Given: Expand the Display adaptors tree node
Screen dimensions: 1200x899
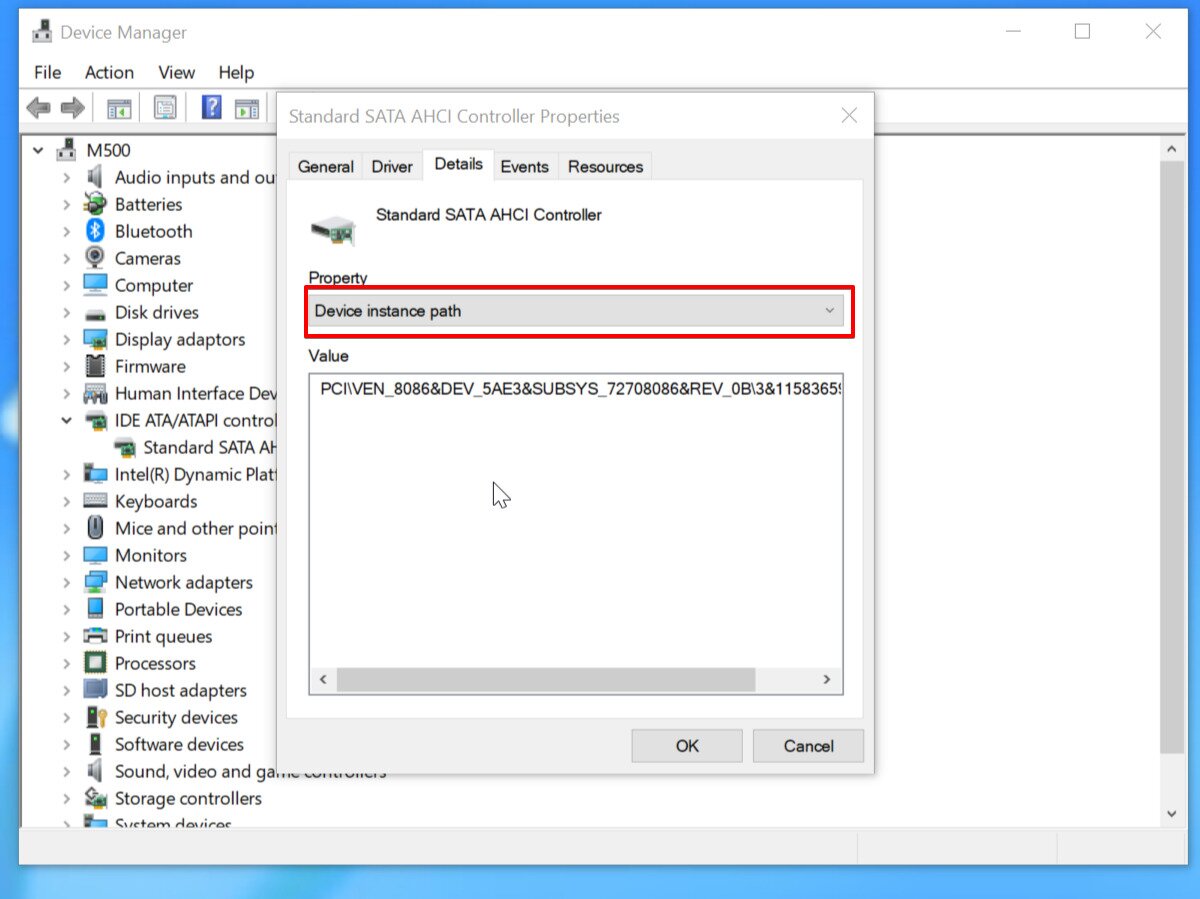Looking at the screenshot, I should pyautogui.click(x=66, y=339).
